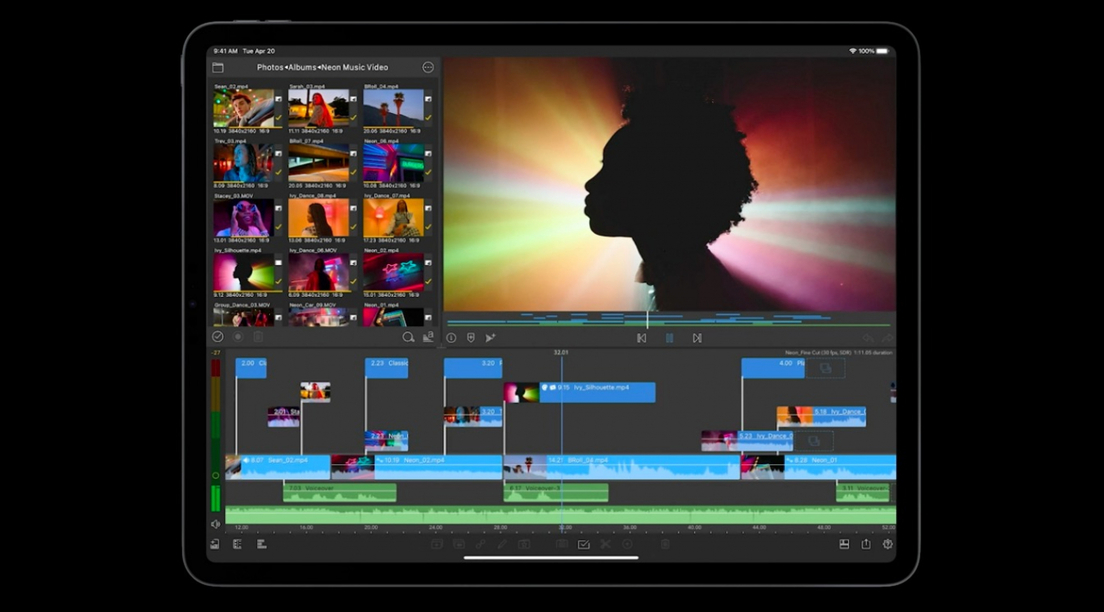Pause playback in the preview

669,338
